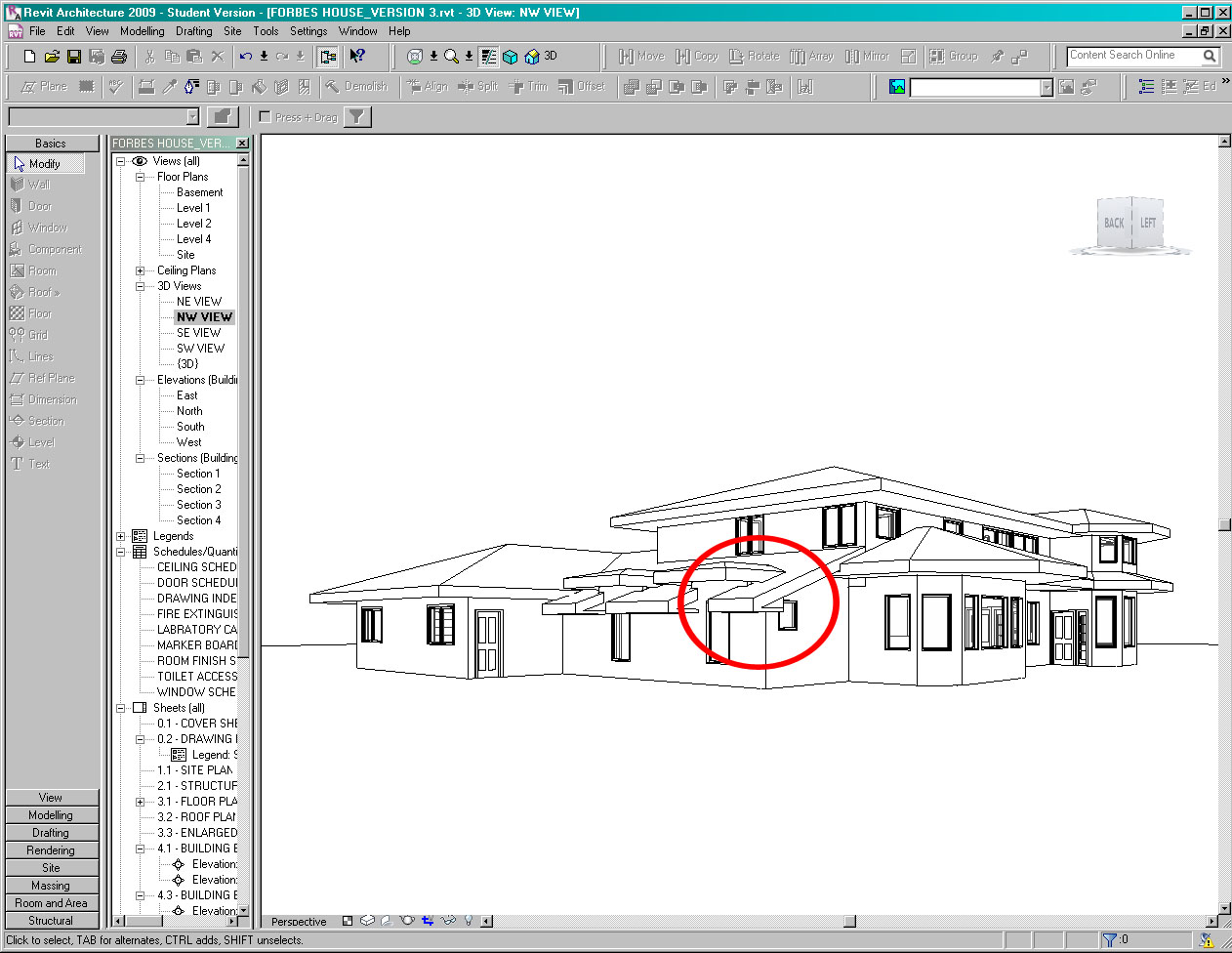
Task: Click the Mirror tool
Action: 867,57
